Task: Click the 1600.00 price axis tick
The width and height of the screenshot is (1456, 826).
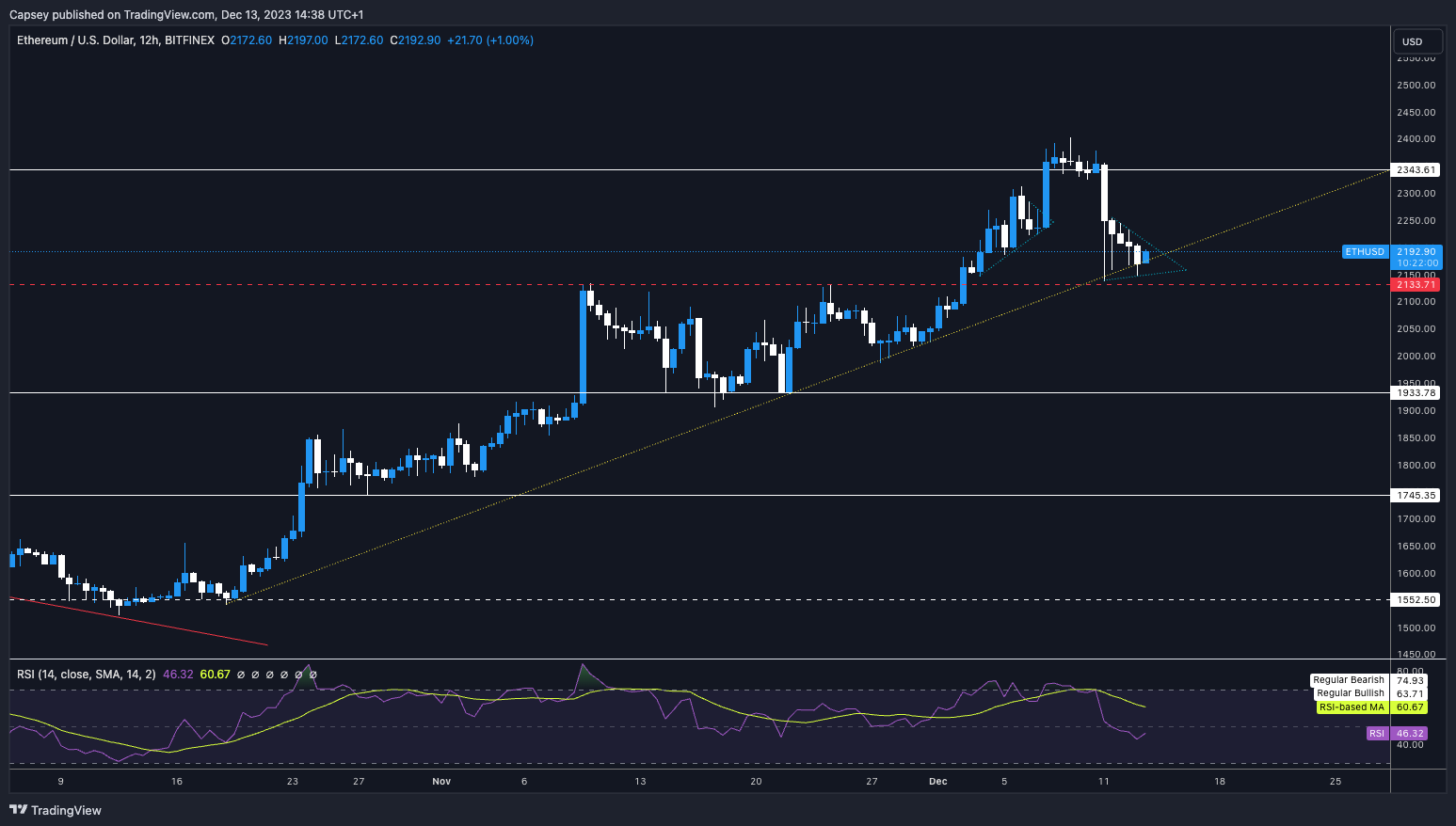Action: point(1416,574)
